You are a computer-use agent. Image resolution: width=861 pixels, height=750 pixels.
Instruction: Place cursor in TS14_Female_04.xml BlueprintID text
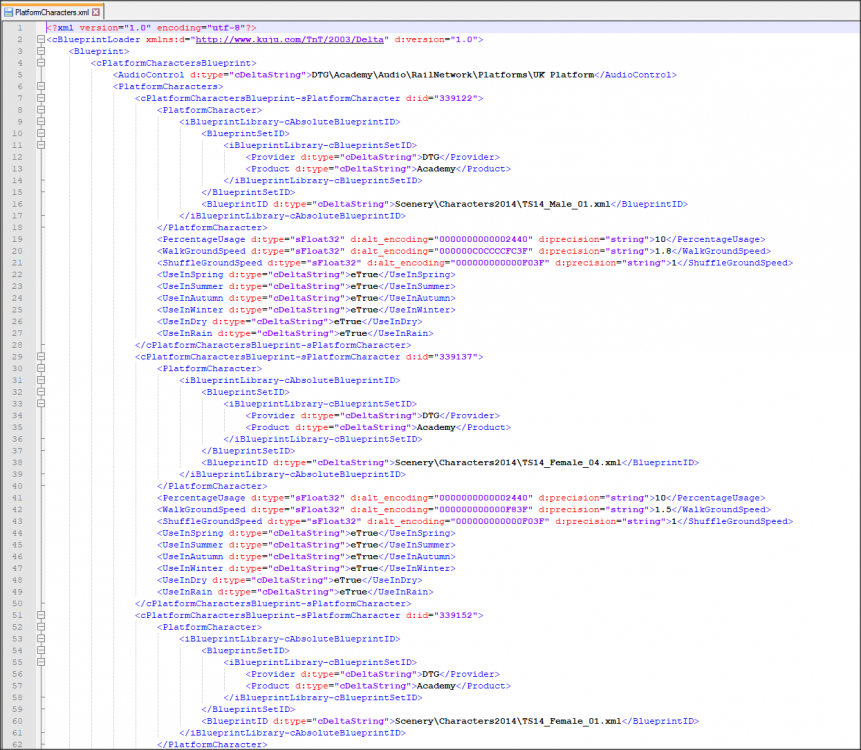pos(508,463)
